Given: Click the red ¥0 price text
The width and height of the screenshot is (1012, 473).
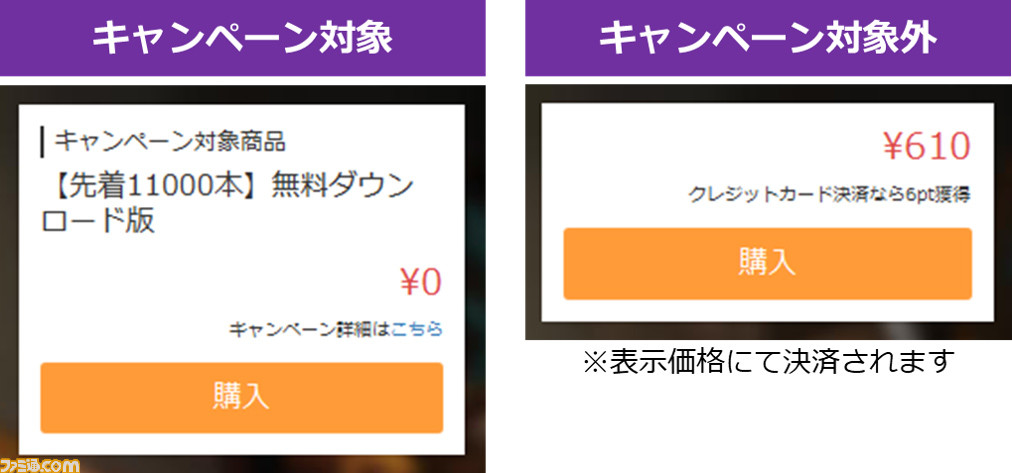Looking at the screenshot, I should point(421,283).
